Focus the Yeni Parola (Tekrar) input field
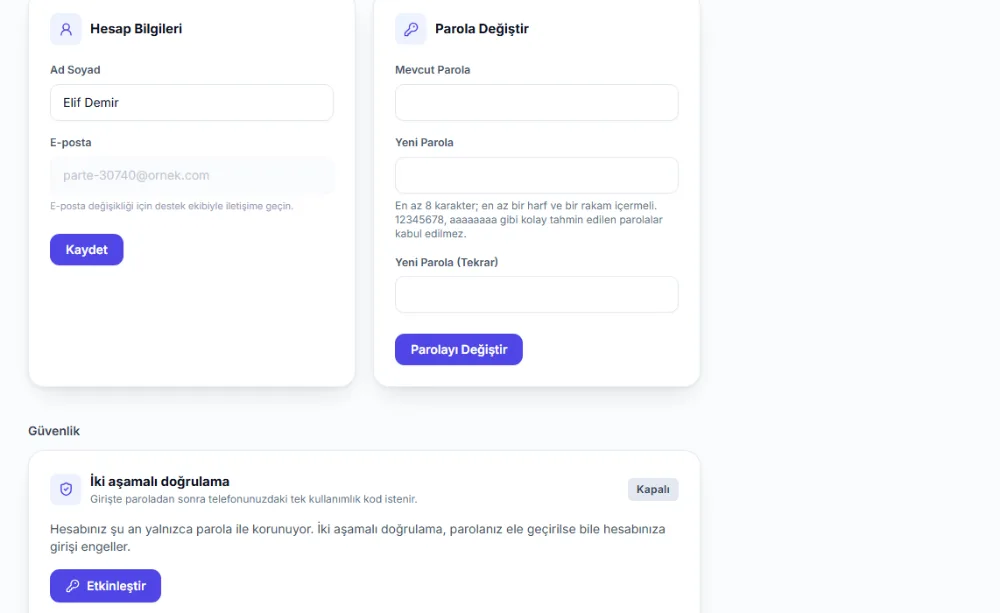Image resolution: width=1000 pixels, height=613 pixels. pos(537,295)
